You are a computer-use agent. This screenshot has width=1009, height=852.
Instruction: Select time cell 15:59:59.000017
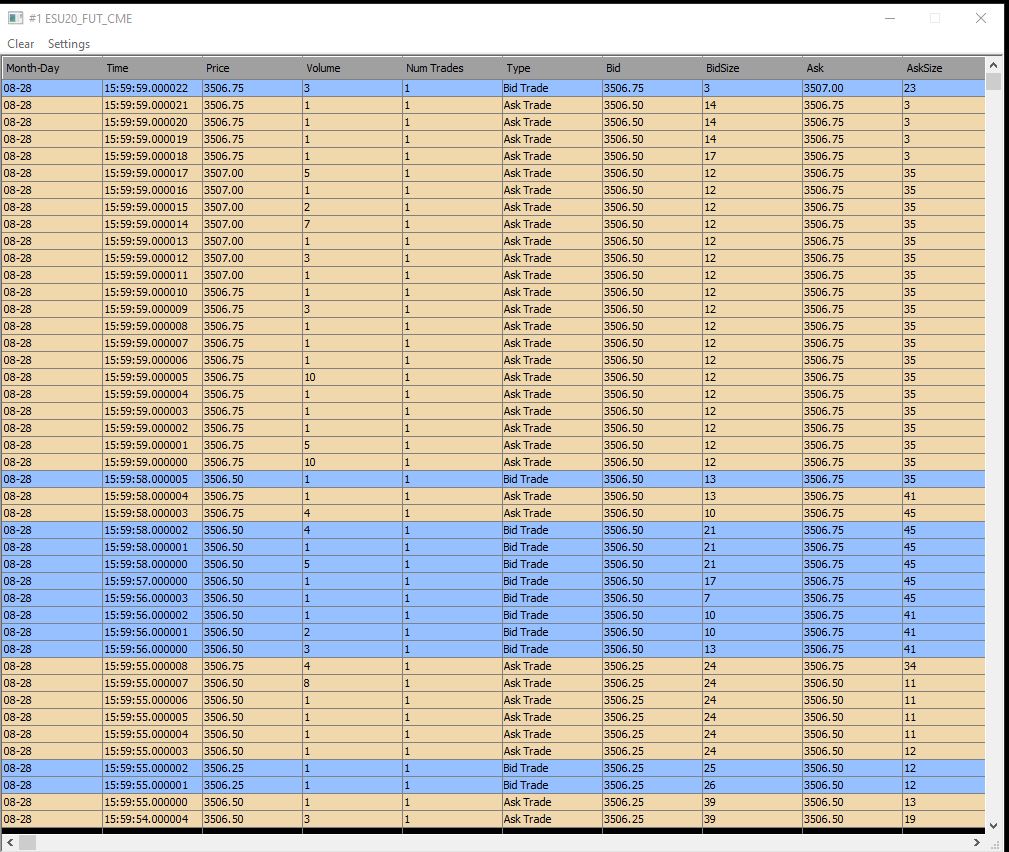[x=153, y=173]
